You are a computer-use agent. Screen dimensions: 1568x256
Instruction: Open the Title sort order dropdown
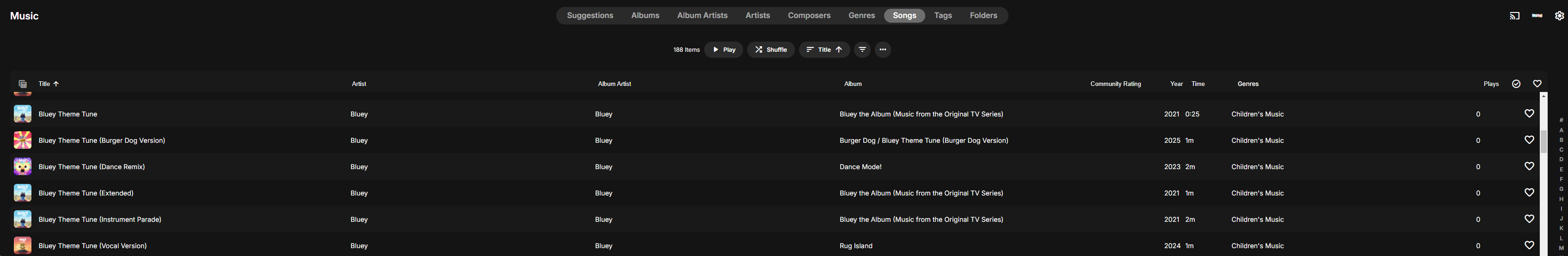[x=824, y=49]
